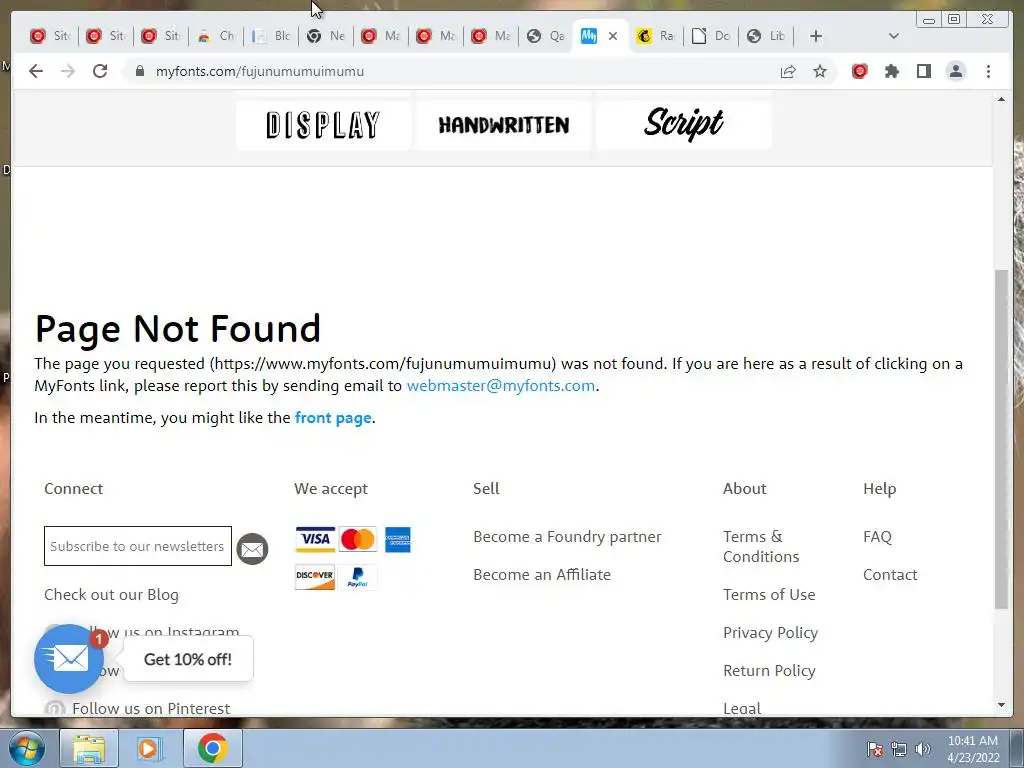Click the page vertical scrollbar thumb
Viewport: 1024px width, 768px height.
(x=1002, y=439)
